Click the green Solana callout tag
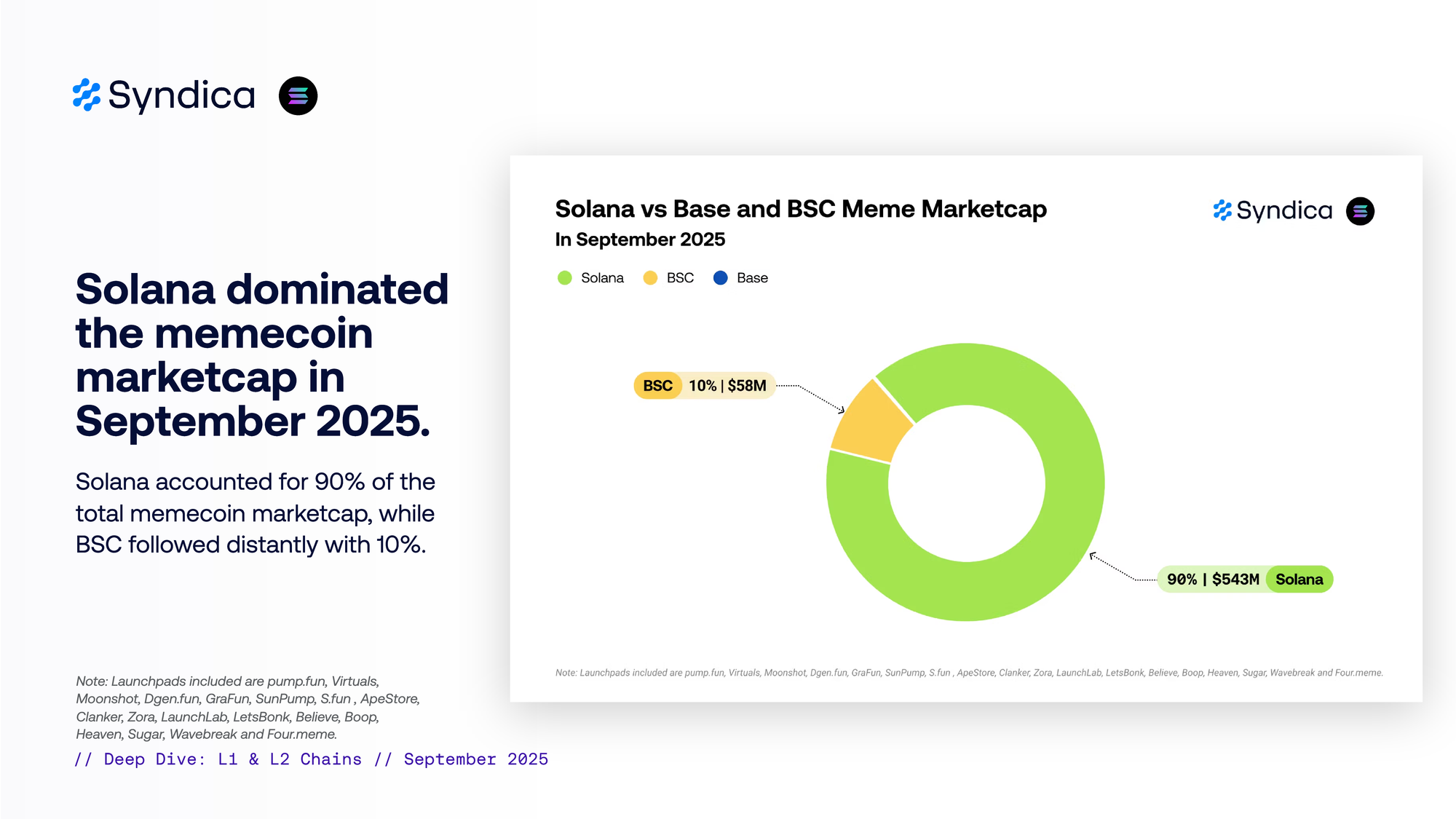Image resolution: width=1456 pixels, height=819 pixels. pos(1299,579)
